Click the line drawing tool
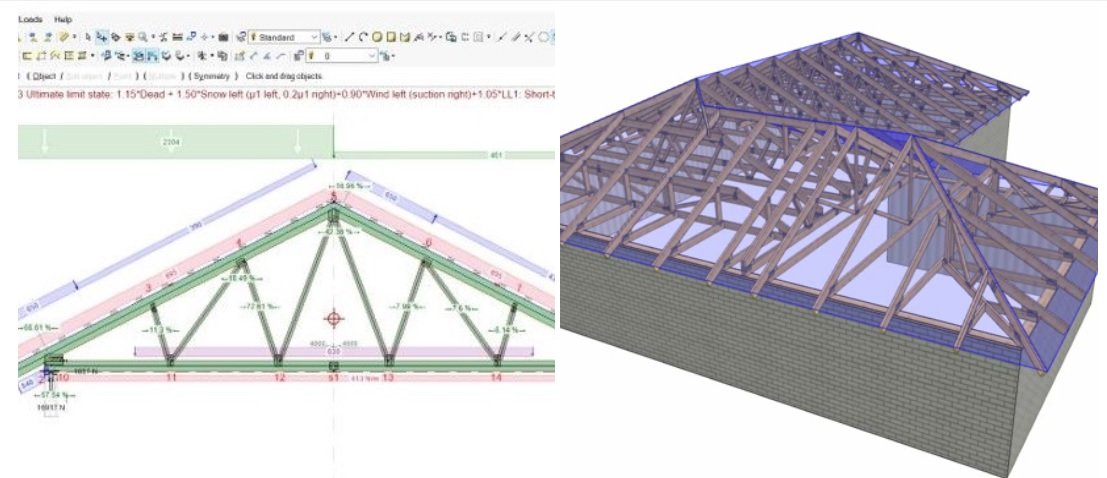The image size is (1107, 478). point(350,37)
